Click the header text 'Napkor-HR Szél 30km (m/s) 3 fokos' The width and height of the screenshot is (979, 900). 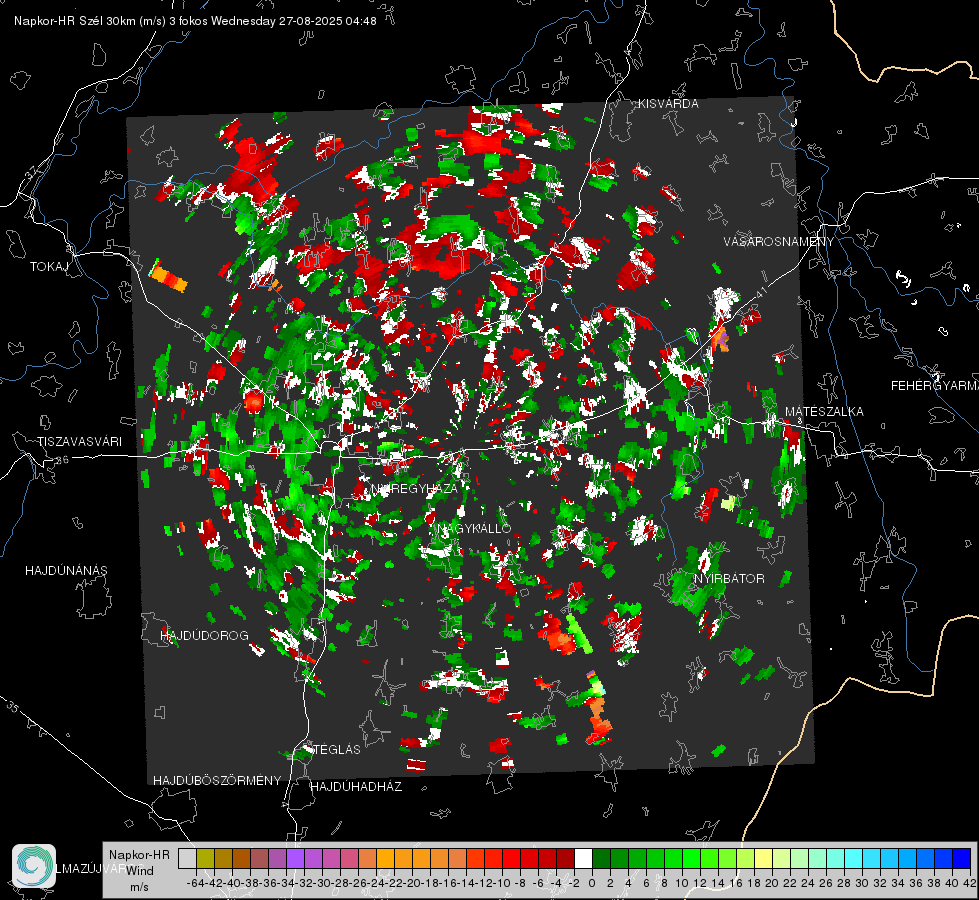[111, 21]
